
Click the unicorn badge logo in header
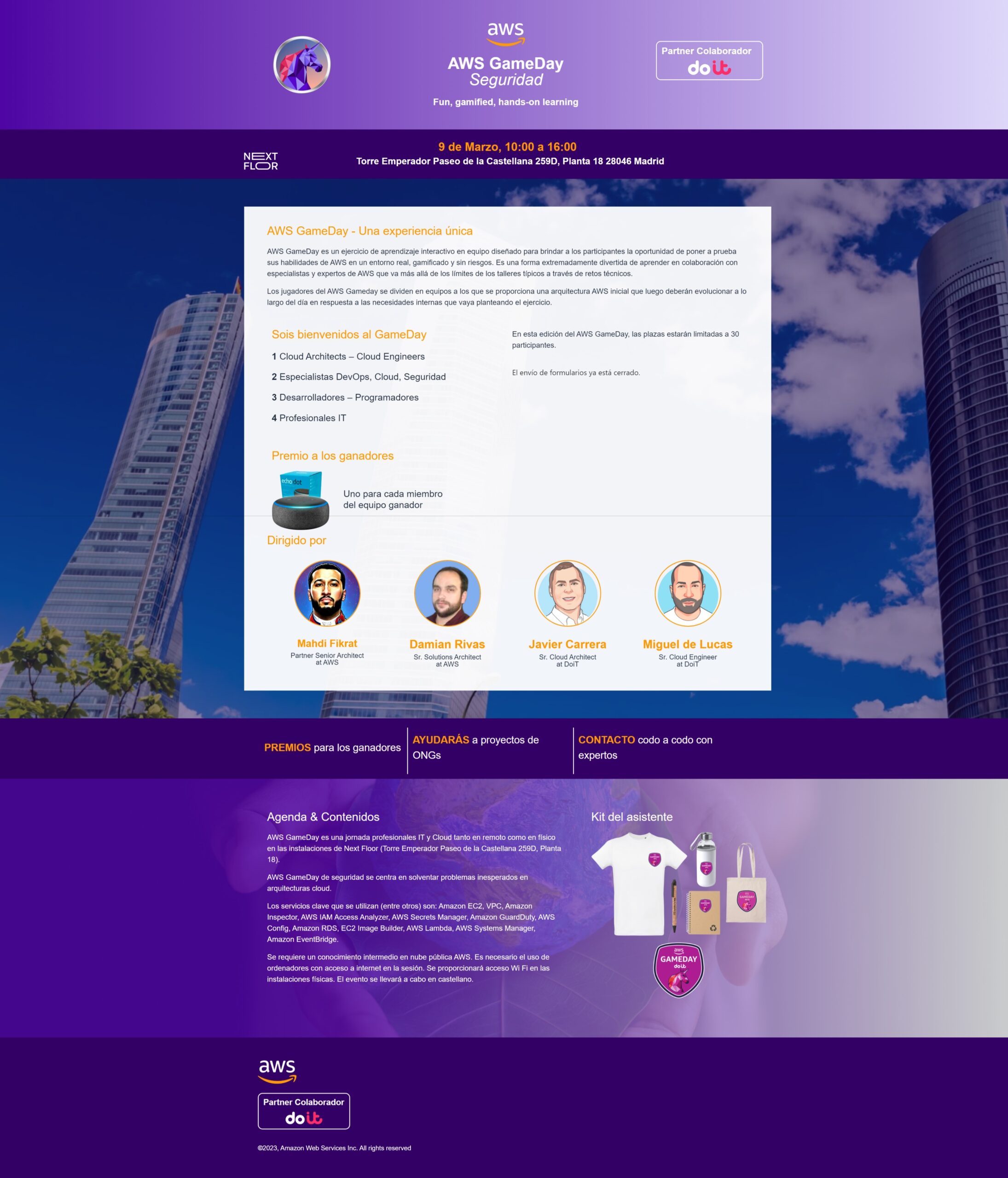(302, 64)
